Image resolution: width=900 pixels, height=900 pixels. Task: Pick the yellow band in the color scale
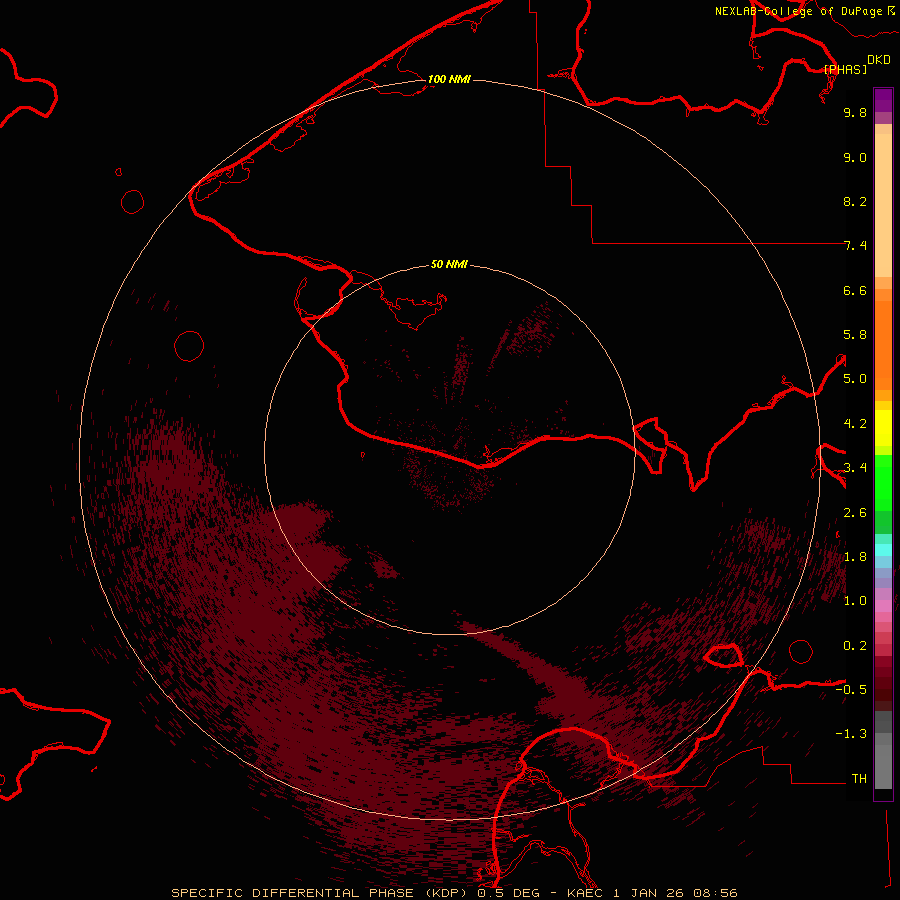point(883,428)
